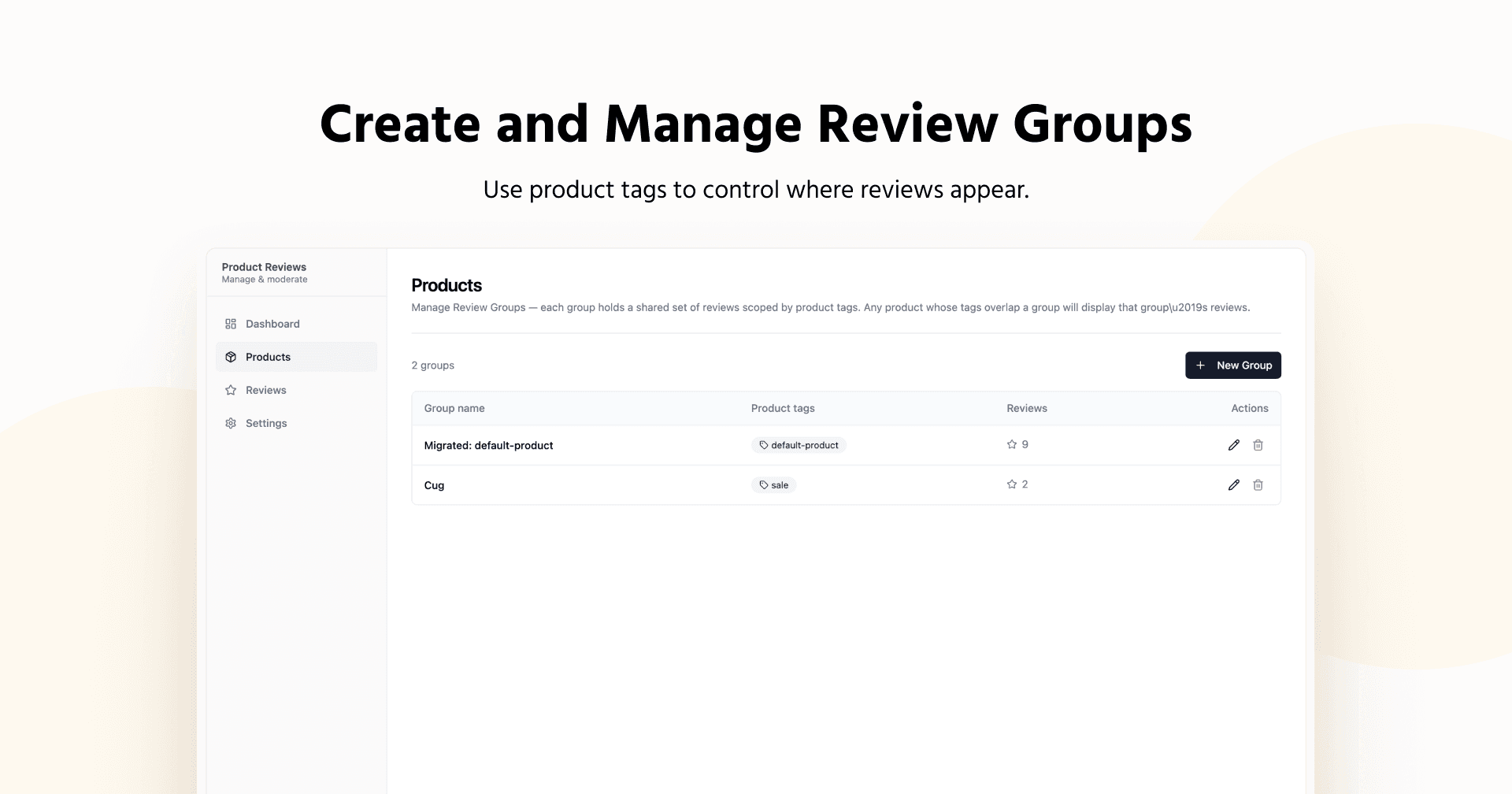Image resolution: width=1512 pixels, height=794 pixels.
Task: Click the Create and Manage Review Groups headline
Action: tap(756, 124)
